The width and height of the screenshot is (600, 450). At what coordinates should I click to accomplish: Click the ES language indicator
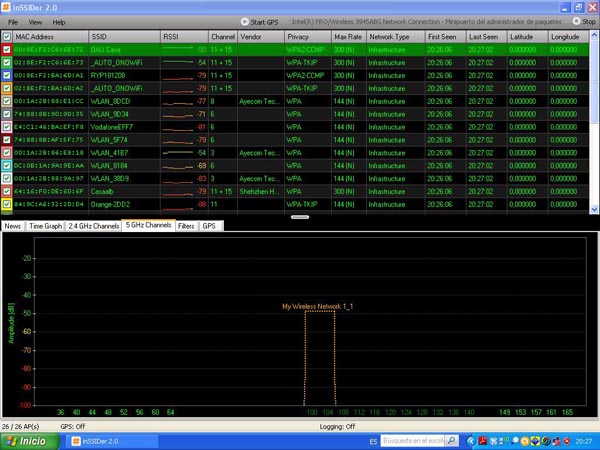coord(373,442)
